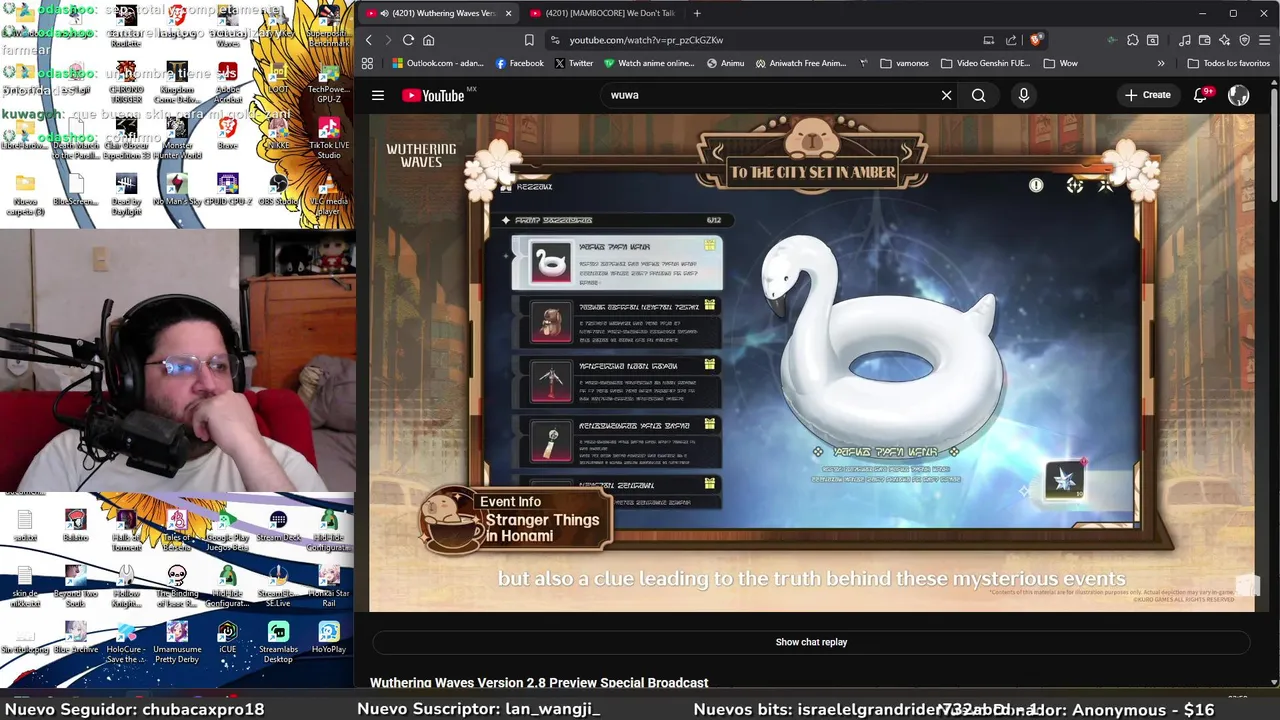
Task: Reload the page in the browser
Action: pos(408,40)
